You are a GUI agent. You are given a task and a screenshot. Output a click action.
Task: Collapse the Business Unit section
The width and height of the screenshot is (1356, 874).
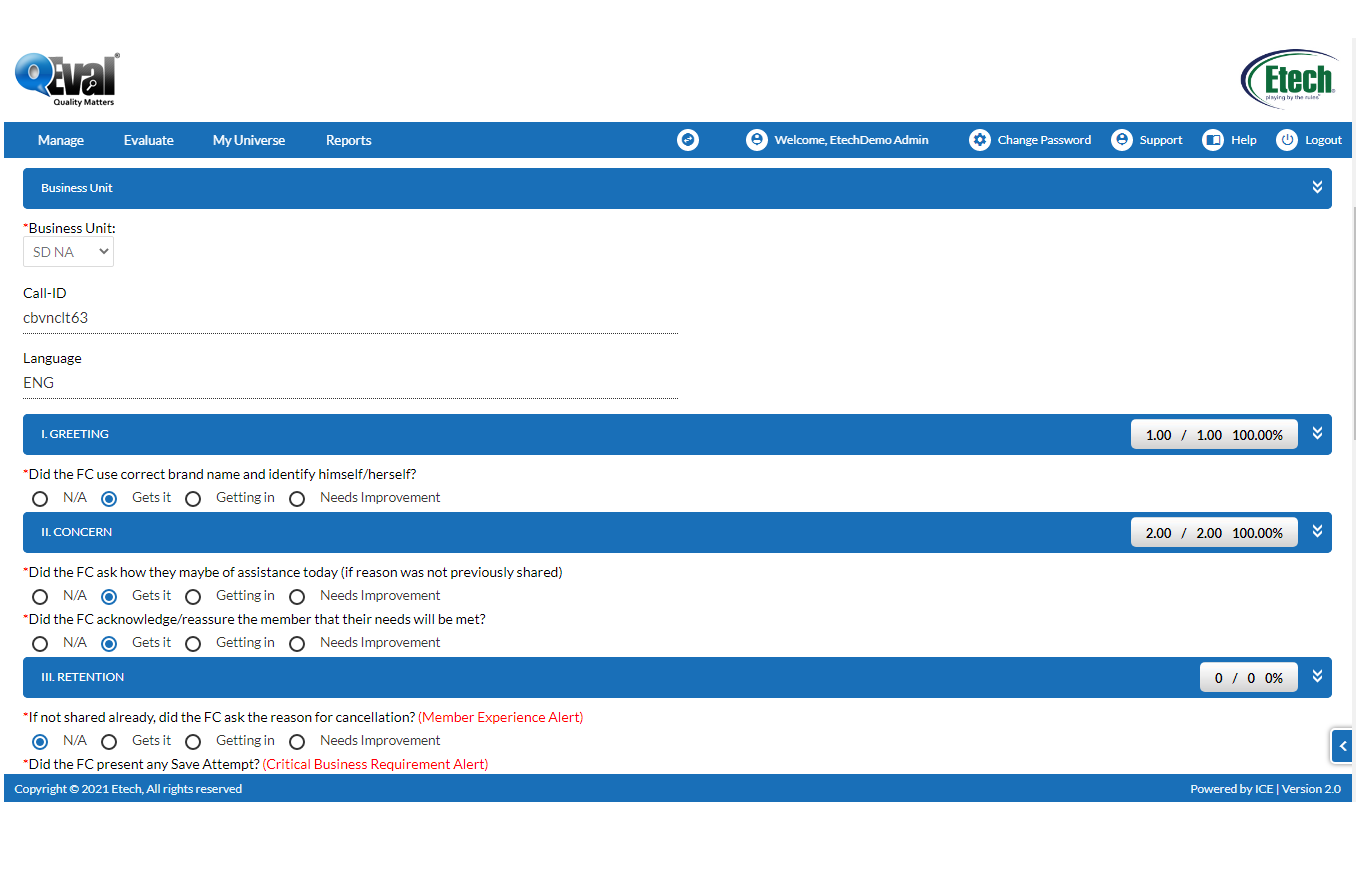coord(1317,188)
